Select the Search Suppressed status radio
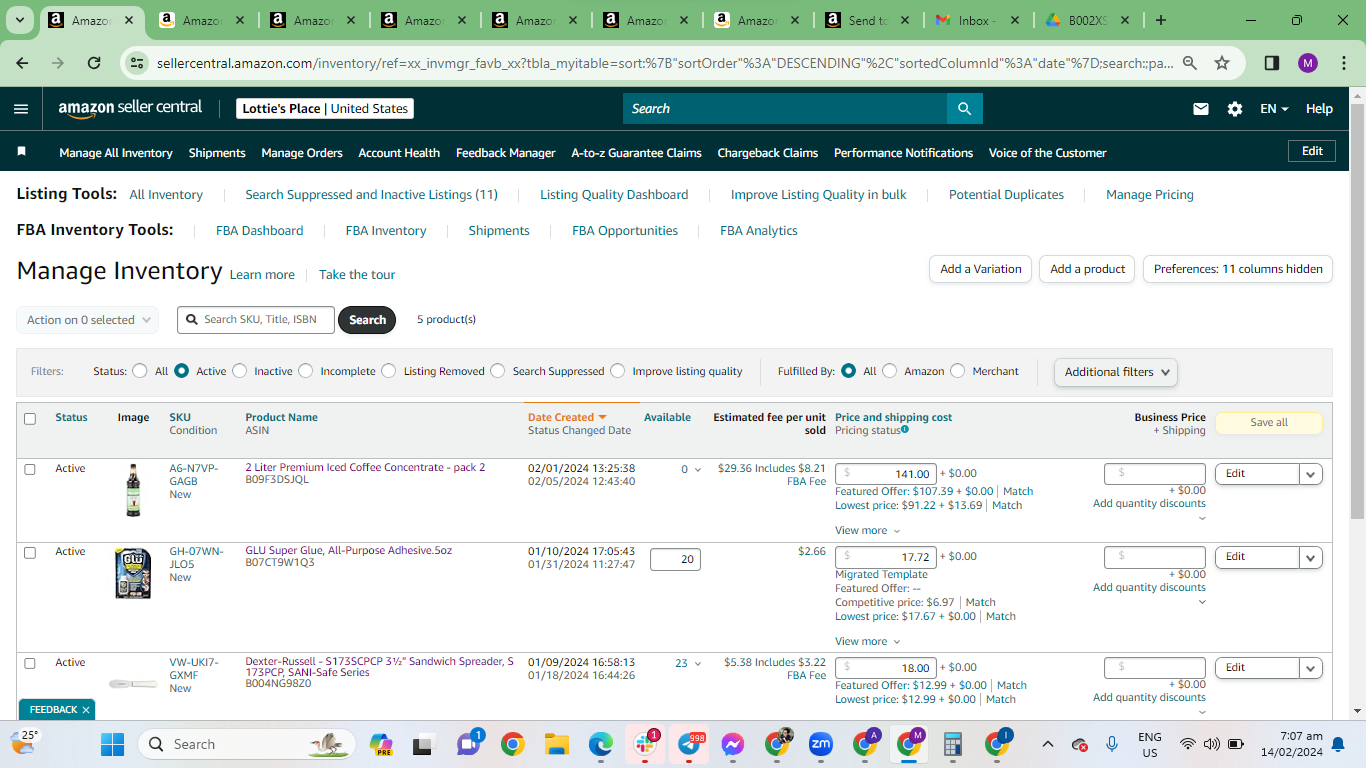This screenshot has width=1366, height=768. (x=498, y=371)
